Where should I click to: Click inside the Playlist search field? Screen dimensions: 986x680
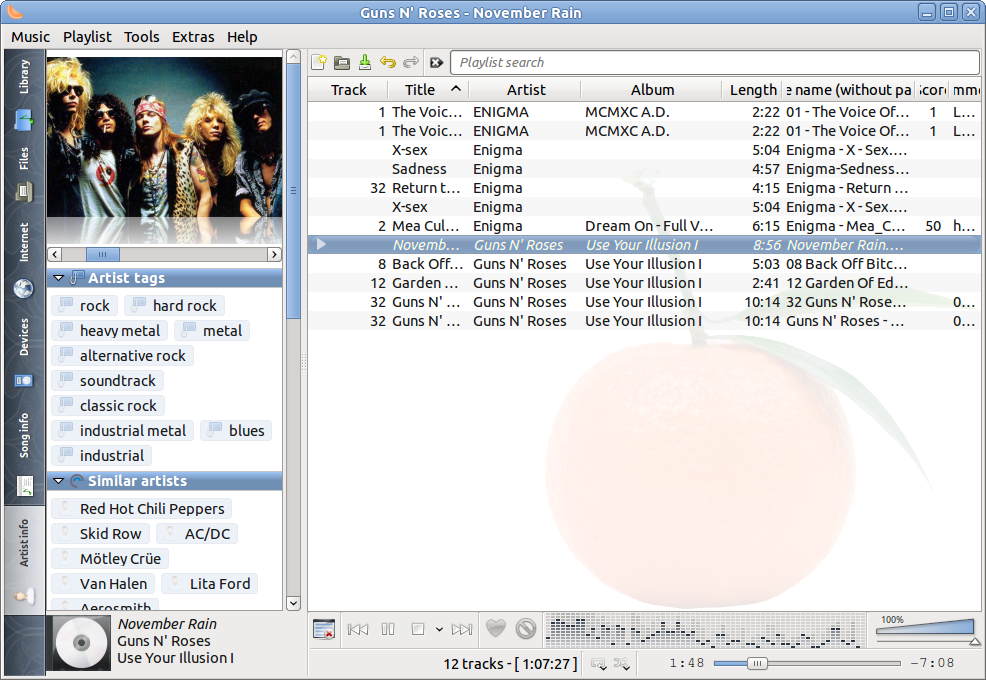pos(714,62)
